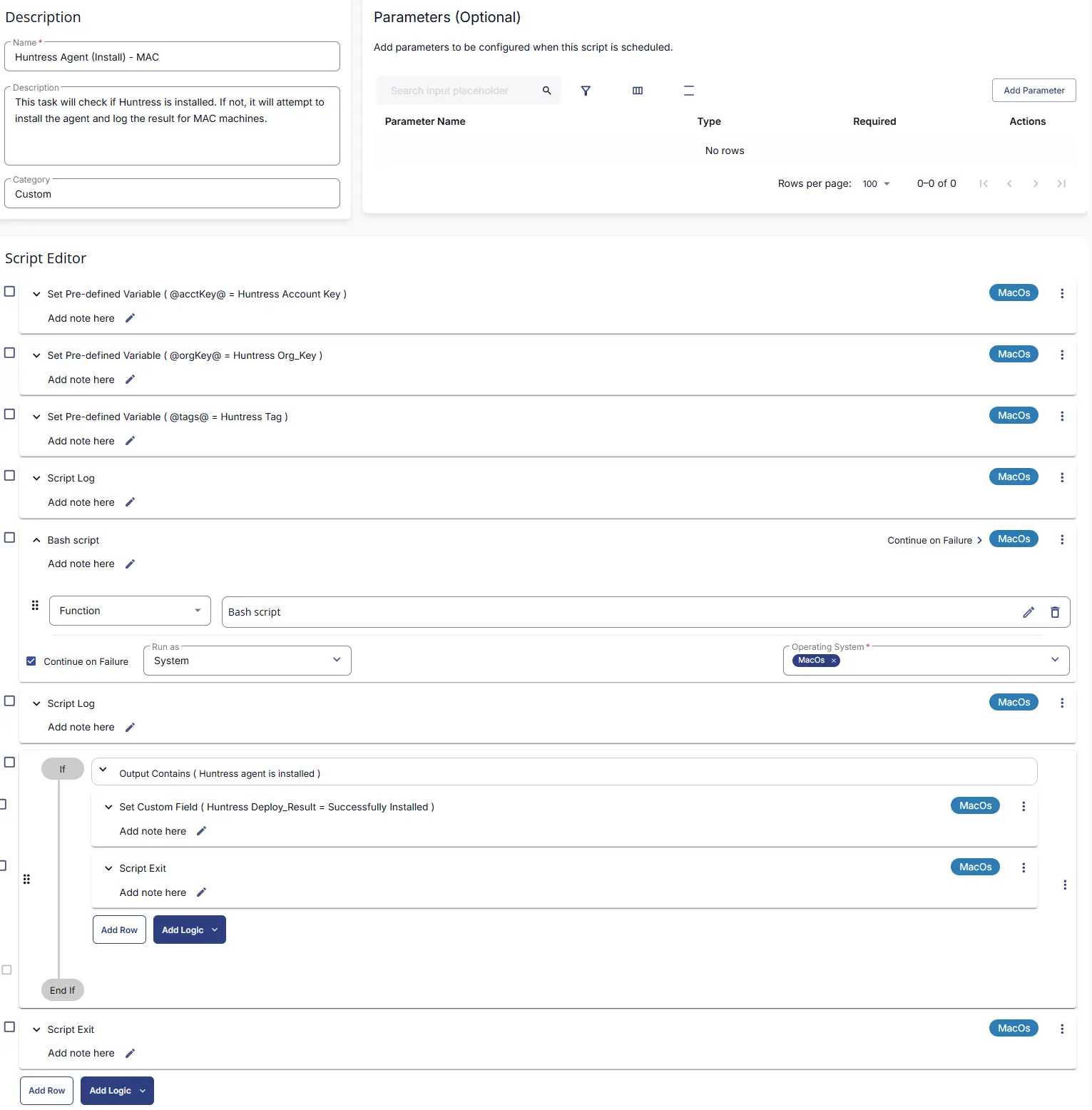Click the Add Parameter button
This screenshot has width=1092, height=1110.
tap(1034, 91)
